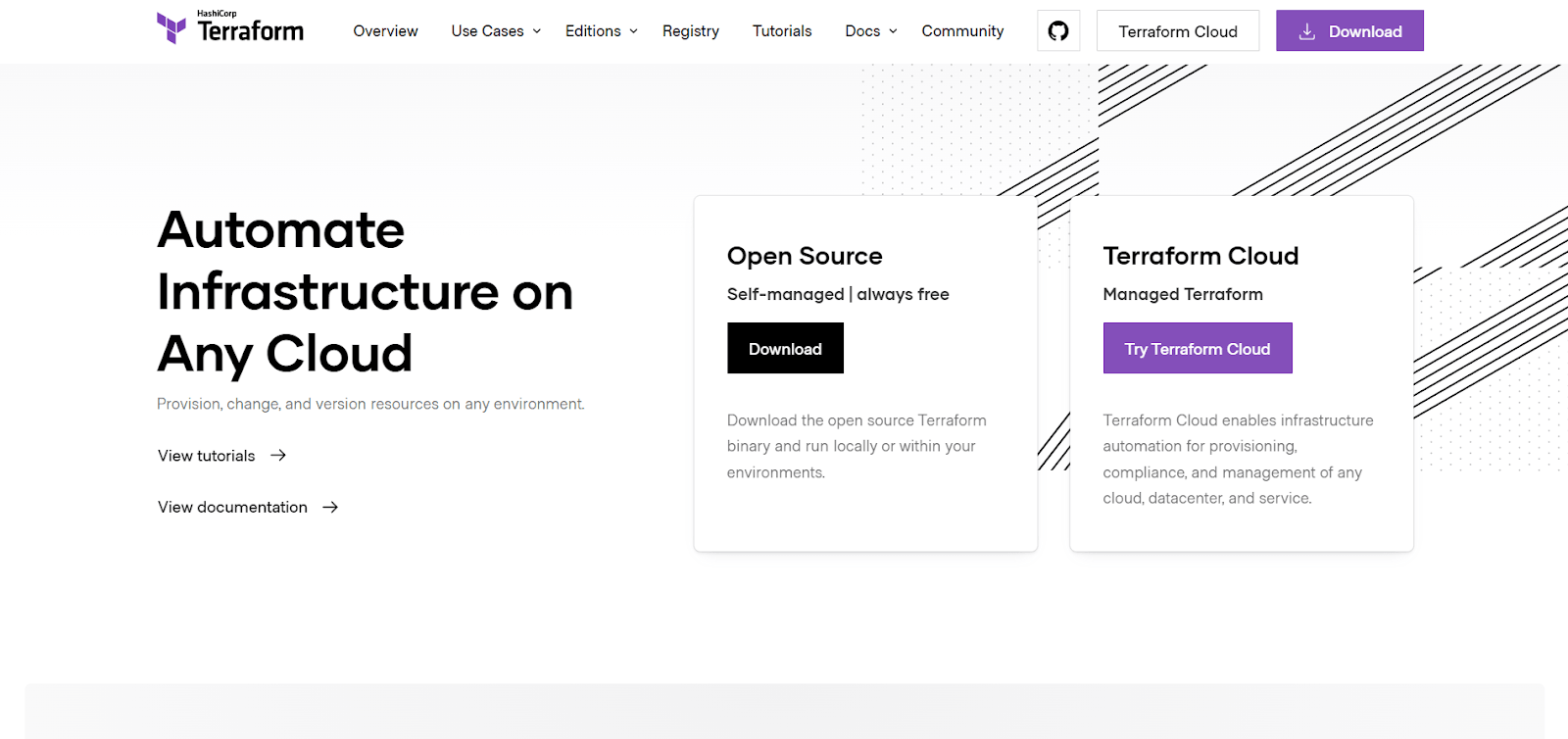Open the GitHub repository icon
This screenshot has width=1568, height=739.
(x=1058, y=31)
